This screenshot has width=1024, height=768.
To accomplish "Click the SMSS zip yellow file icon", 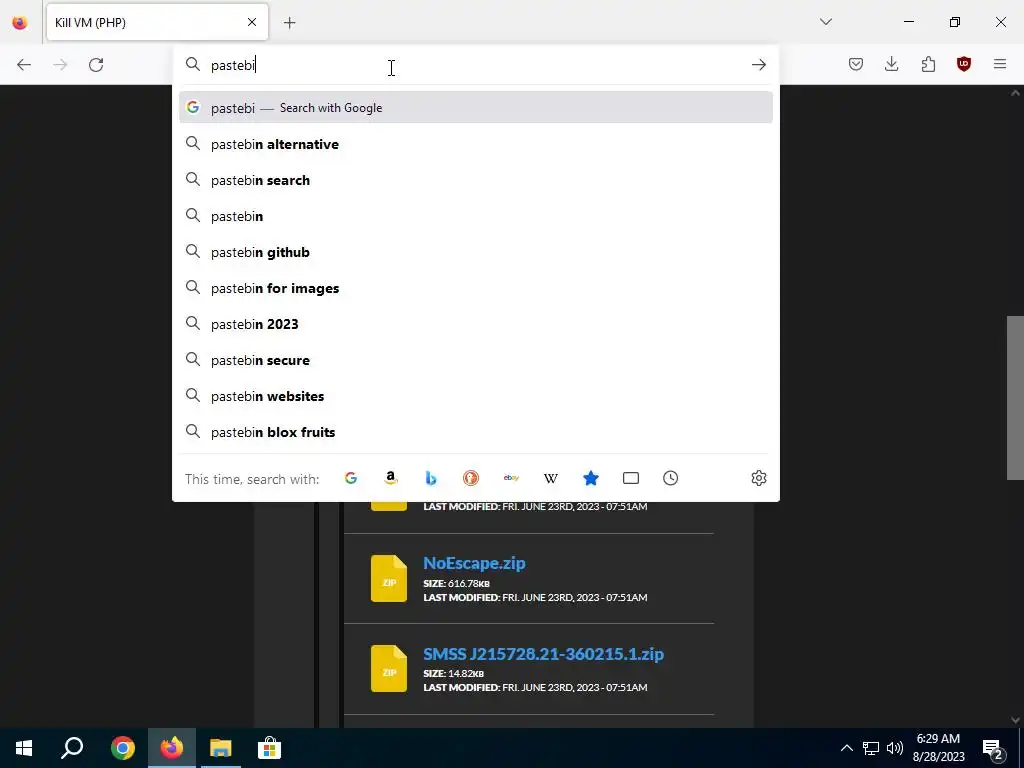I will [x=389, y=669].
